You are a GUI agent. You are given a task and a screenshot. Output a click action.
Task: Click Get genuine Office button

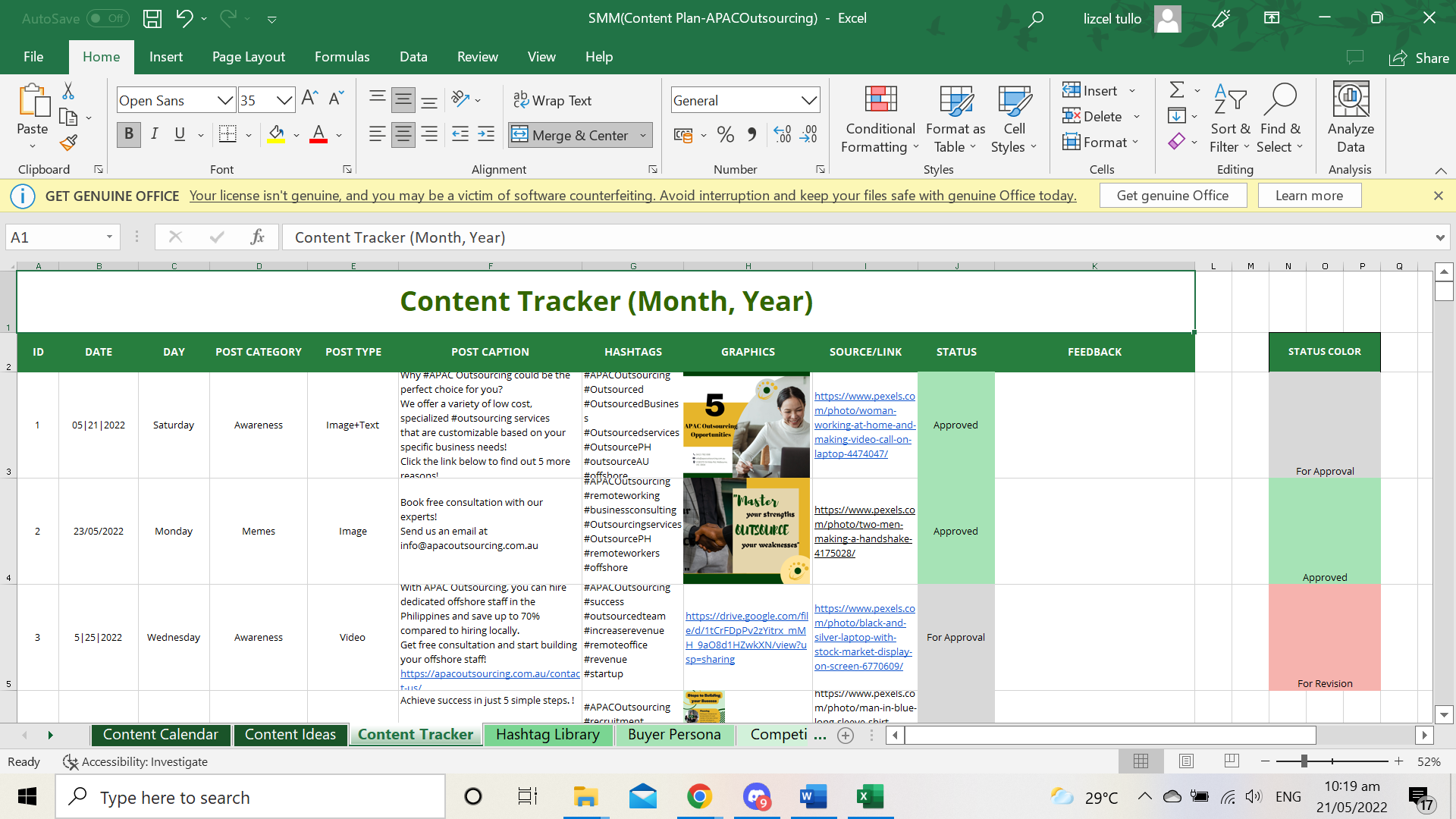click(1172, 196)
